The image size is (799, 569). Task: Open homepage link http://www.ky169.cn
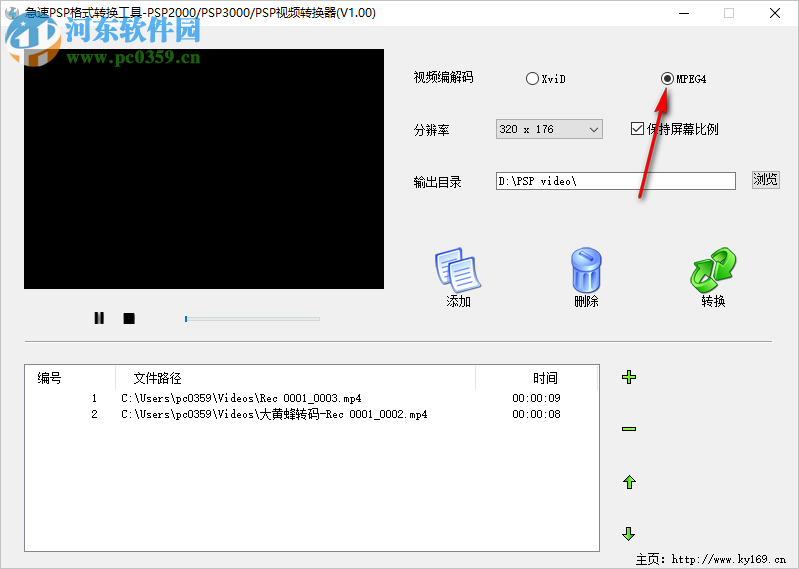point(729,559)
